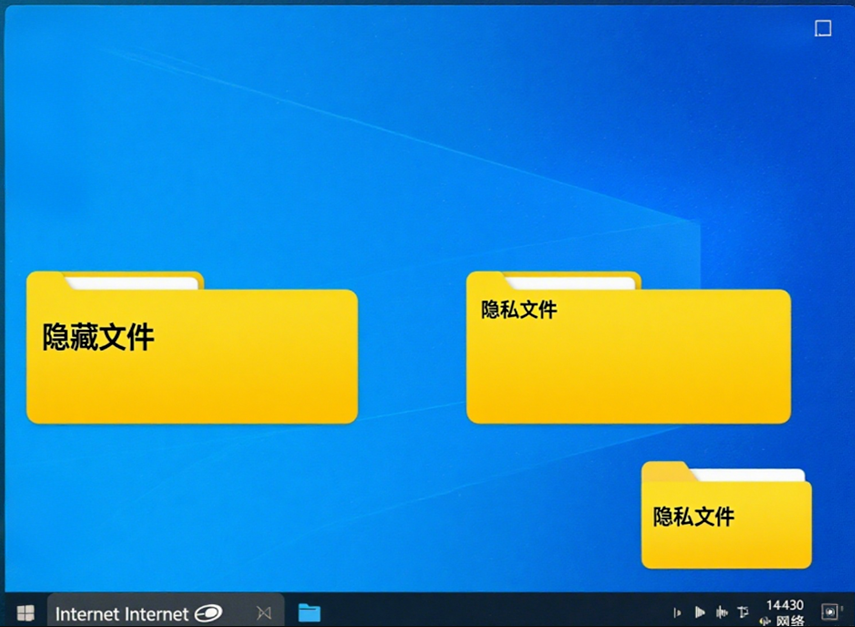The height and width of the screenshot is (627, 855).
Task: Open the notification center icon
Action: [830, 612]
